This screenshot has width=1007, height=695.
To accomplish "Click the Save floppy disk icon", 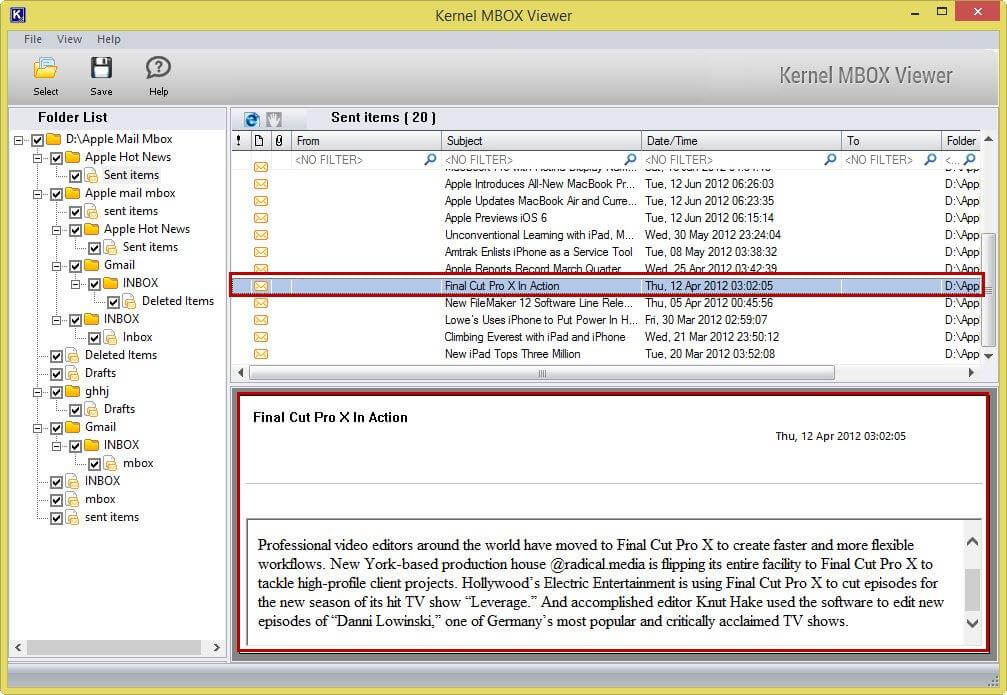I will (101, 68).
